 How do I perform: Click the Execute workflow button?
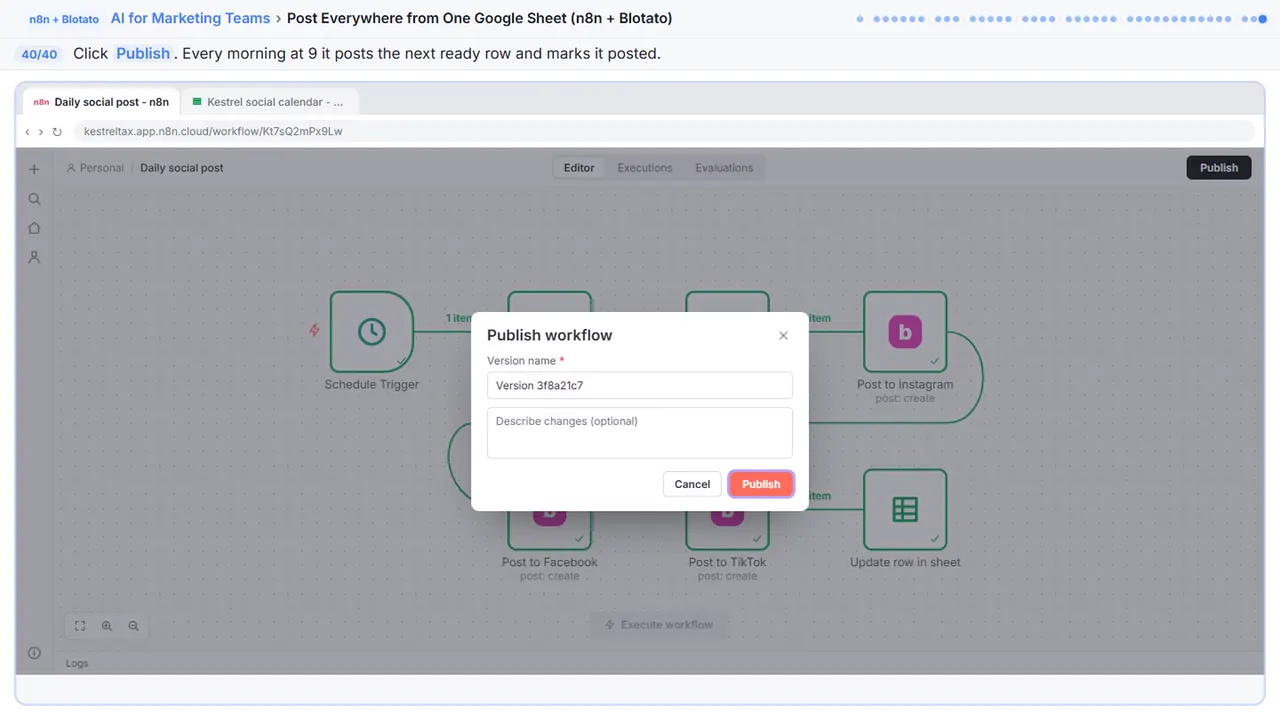[659, 625]
